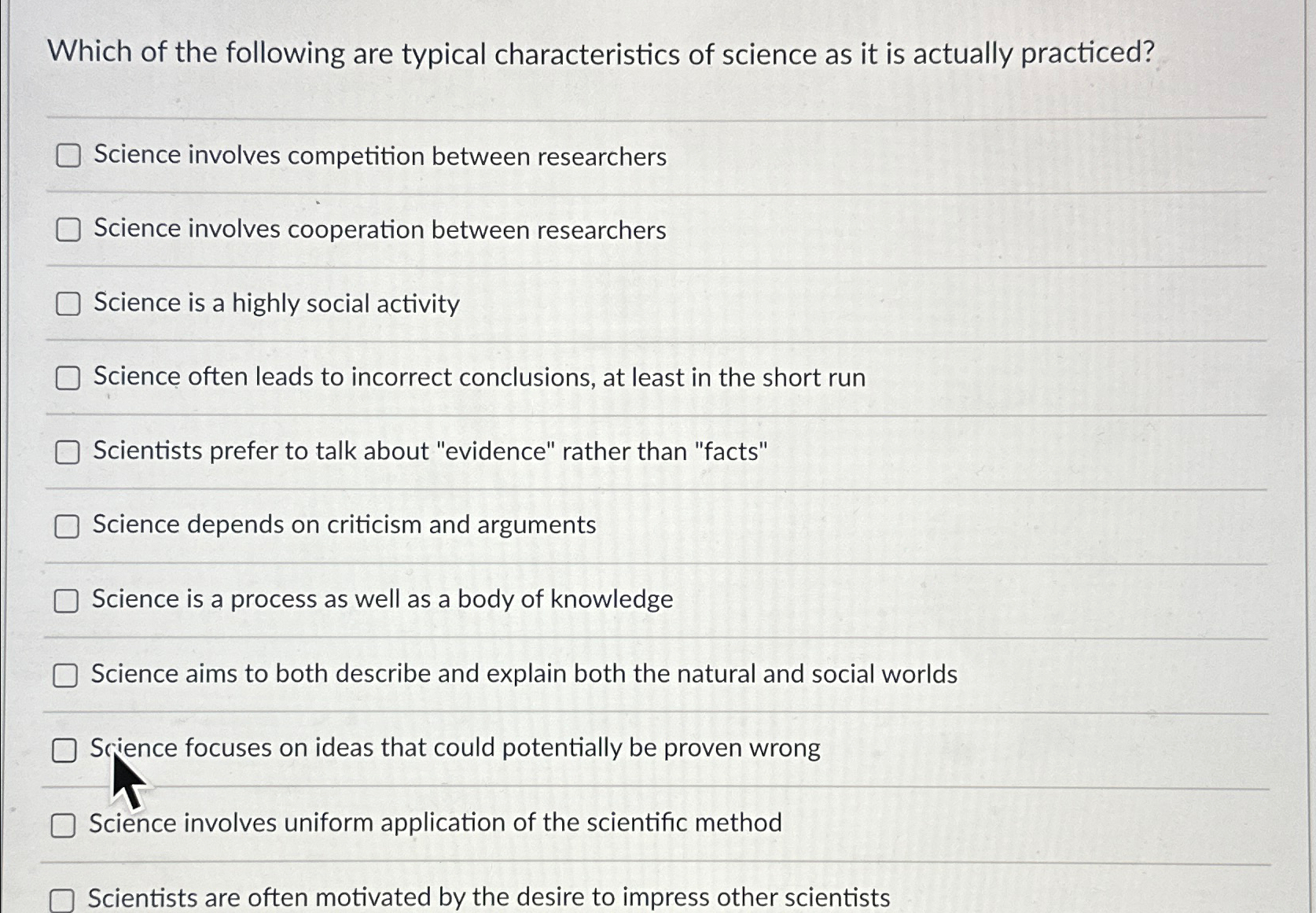Select checkbox for natural and social worlds option

tap(65, 675)
